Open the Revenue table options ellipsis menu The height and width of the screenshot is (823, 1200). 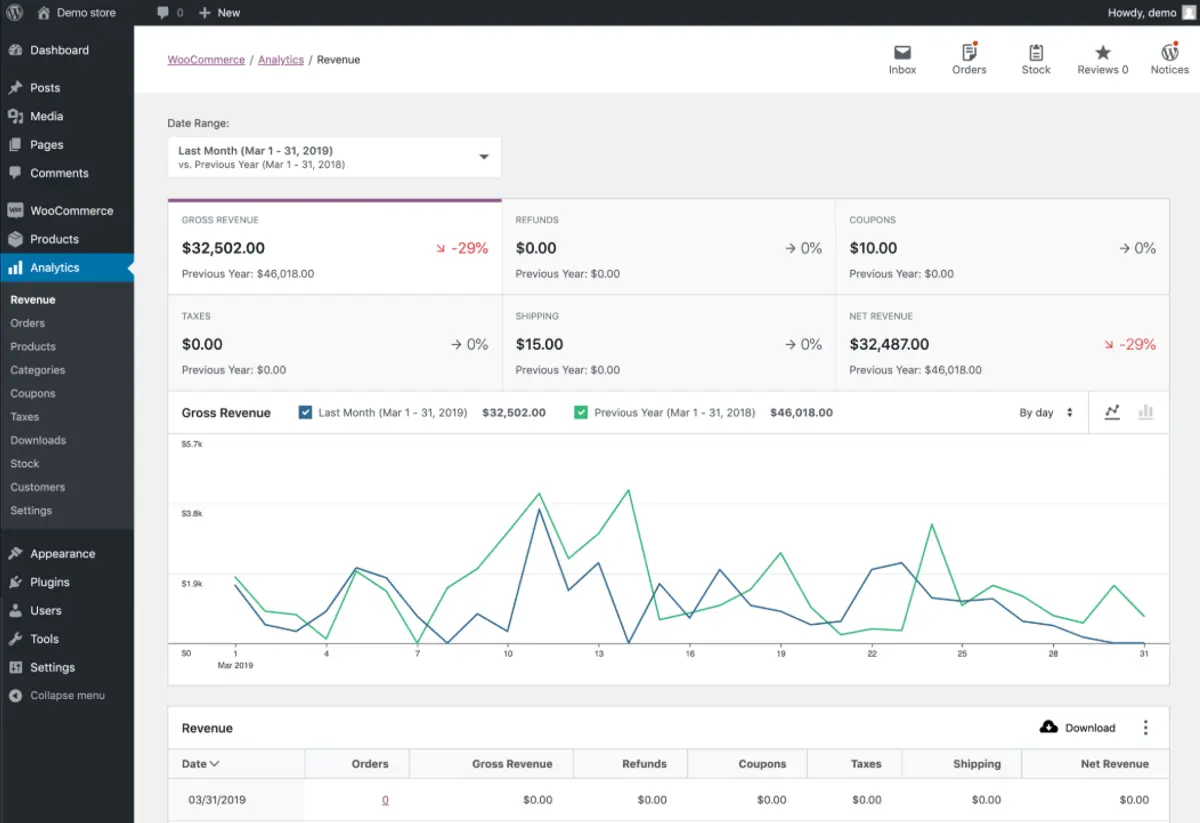[1145, 727]
